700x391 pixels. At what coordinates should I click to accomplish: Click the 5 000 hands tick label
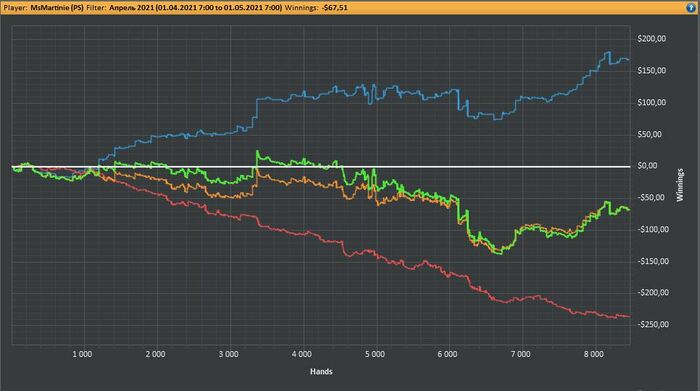375,354
